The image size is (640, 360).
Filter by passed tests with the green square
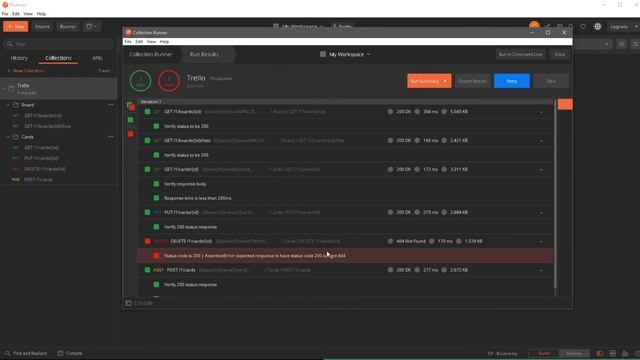pyautogui.click(x=131, y=120)
